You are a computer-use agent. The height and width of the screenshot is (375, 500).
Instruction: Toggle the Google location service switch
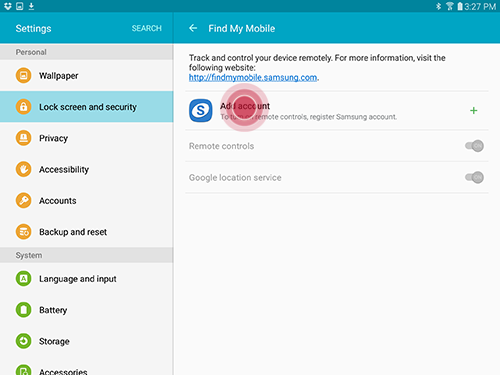coord(474,177)
